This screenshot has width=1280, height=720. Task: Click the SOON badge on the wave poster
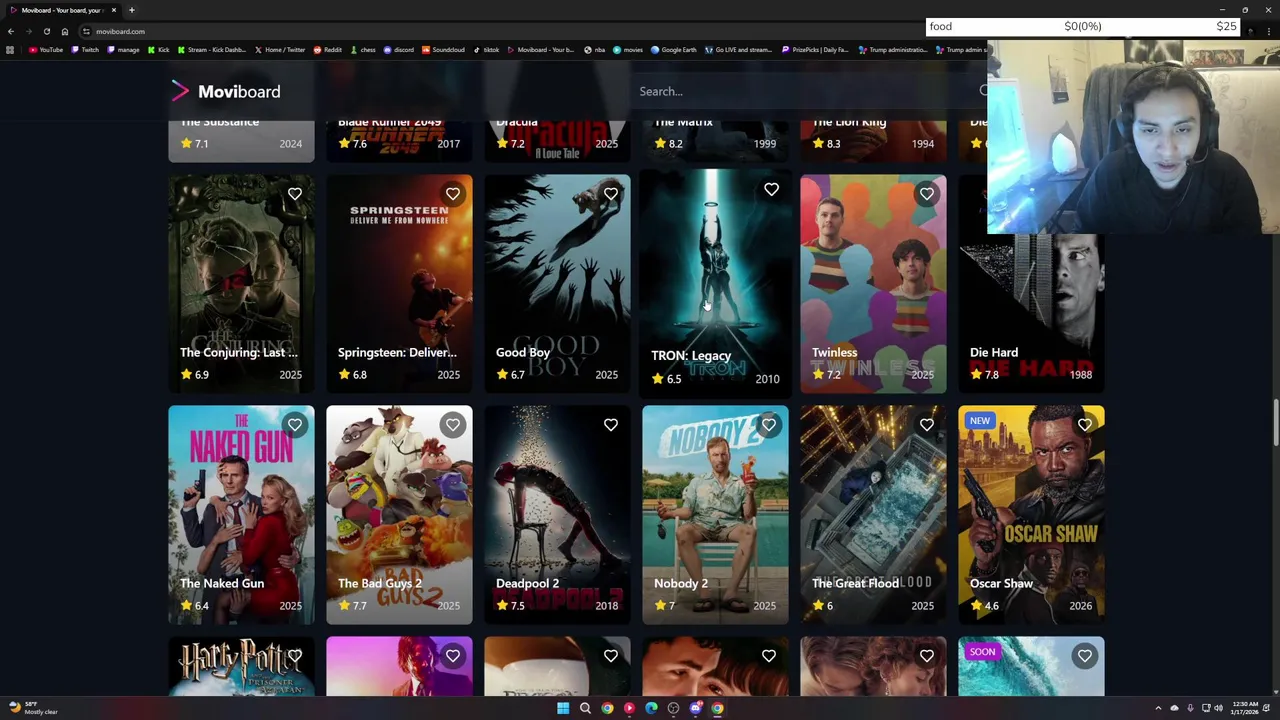coord(982,652)
